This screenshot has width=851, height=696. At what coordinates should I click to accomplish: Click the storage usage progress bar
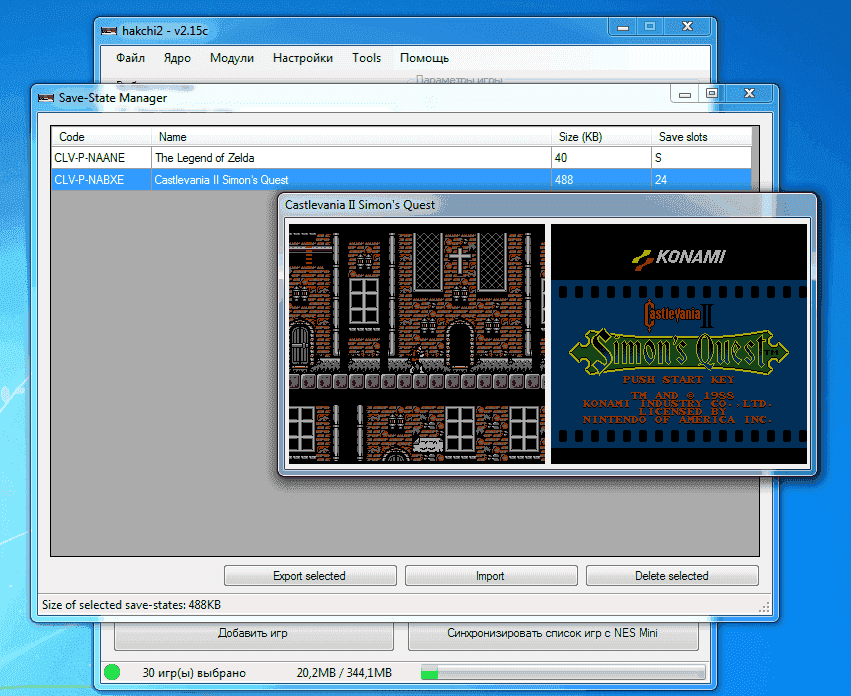coord(563,673)
